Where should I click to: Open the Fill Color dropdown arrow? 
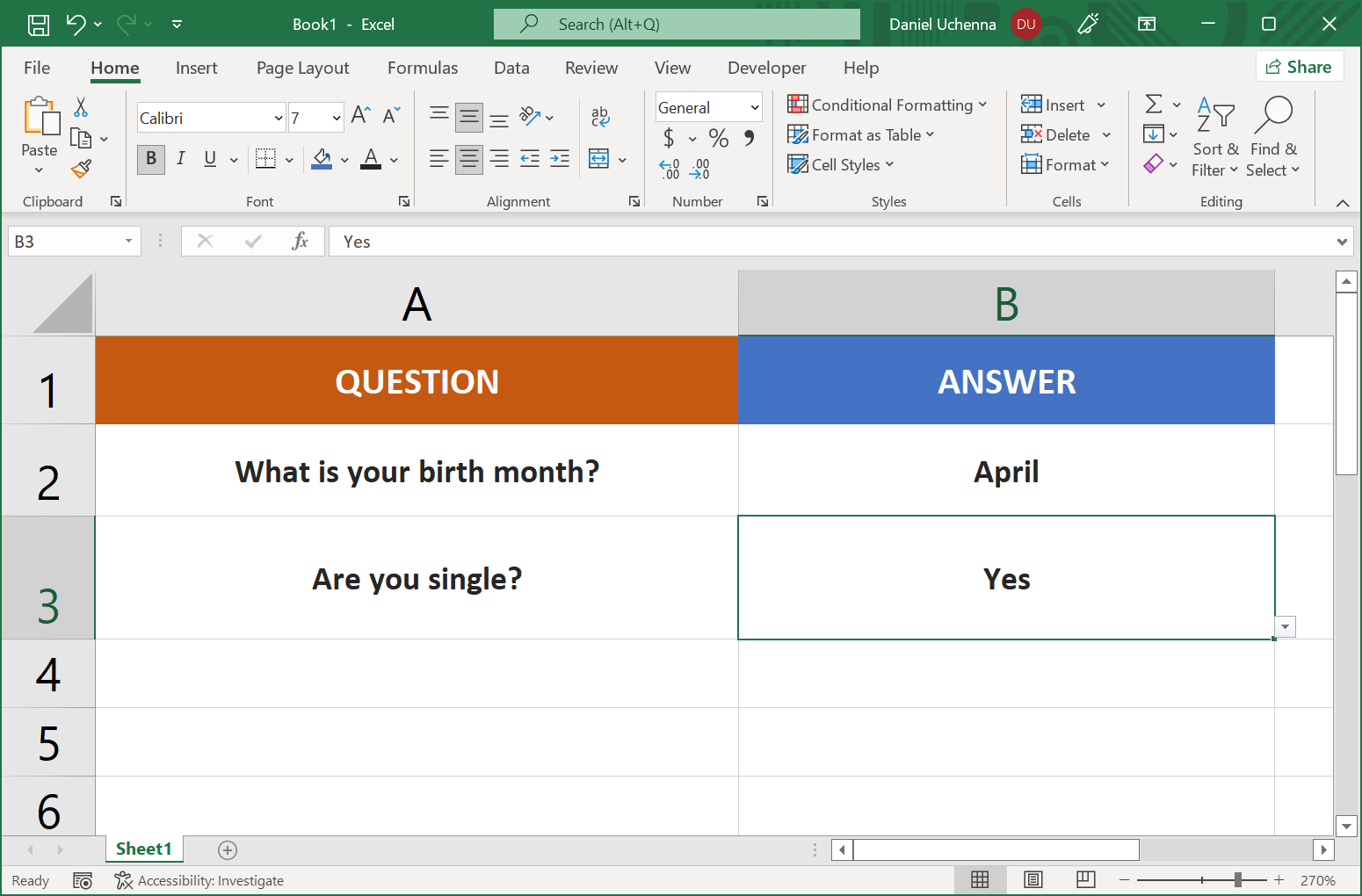click(344, 159)
